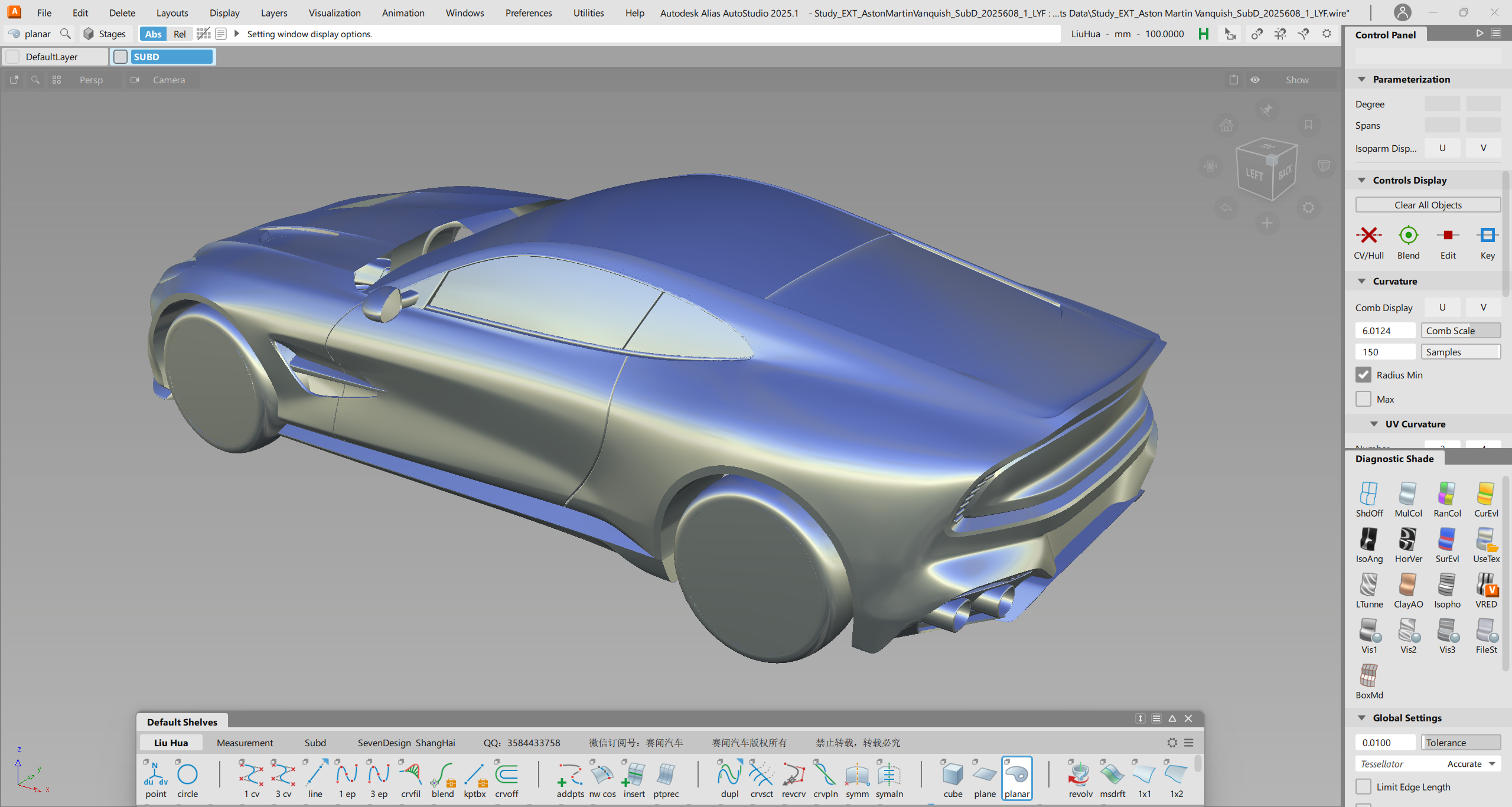The height and width of the screenshot is (807, 1512).
Task: Select the cube primitive tool
Action: (953, 775)
